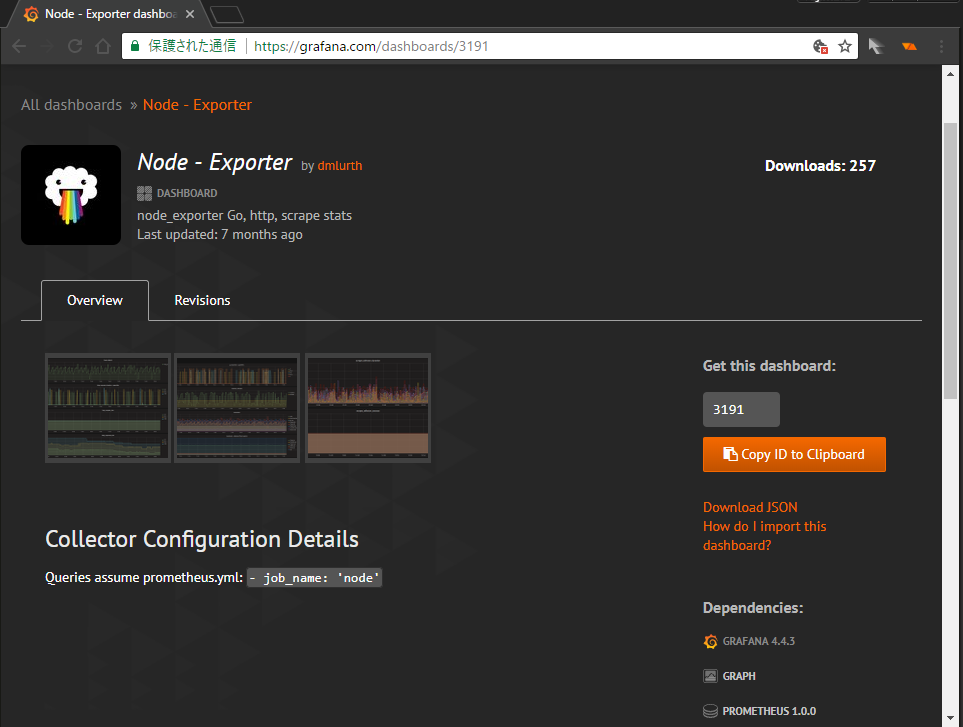
Task: Click the Dependencies: heading
Action: click(x=753, y=608)
